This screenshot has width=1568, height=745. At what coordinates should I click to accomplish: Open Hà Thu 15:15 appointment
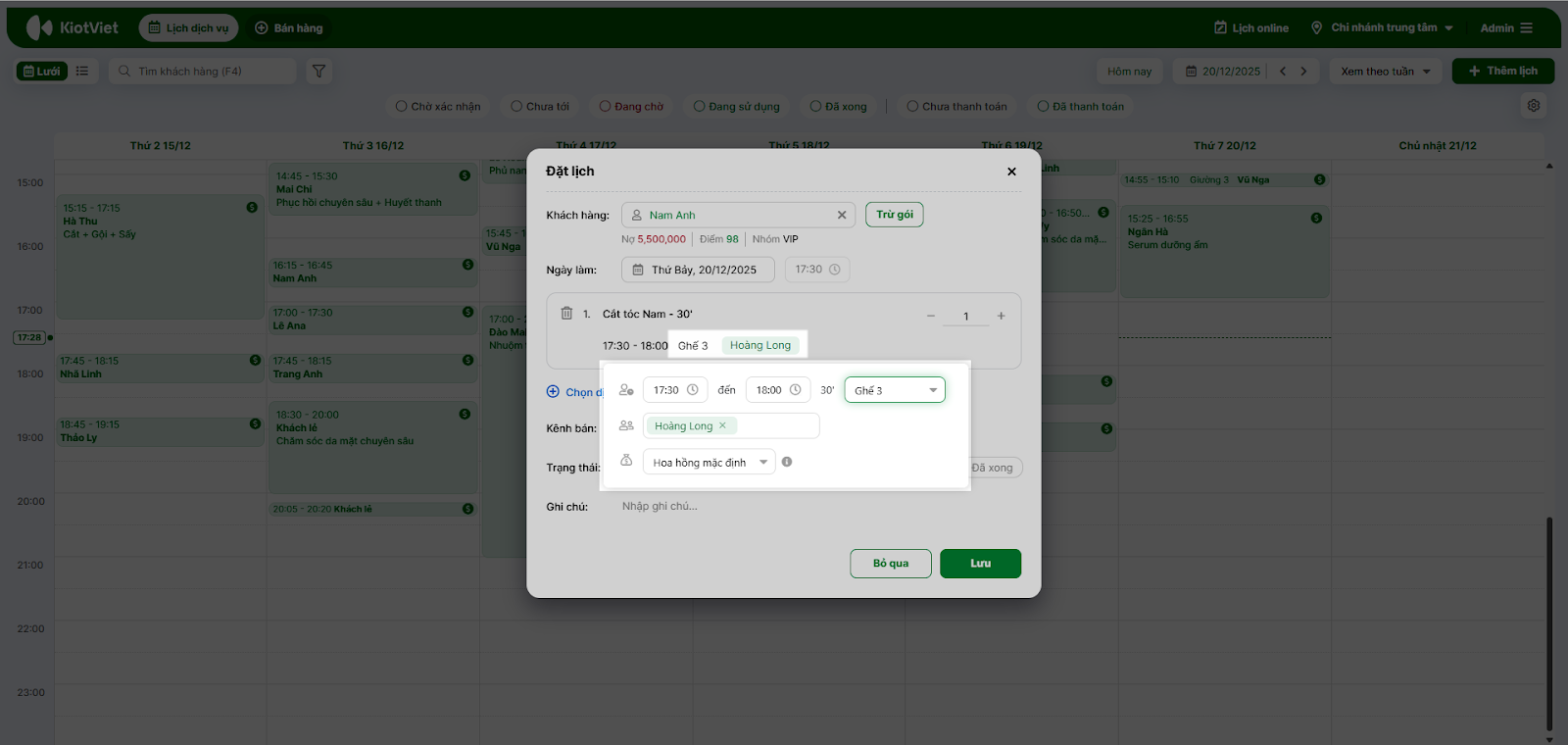pyautogui.click(x=160, y=257)
